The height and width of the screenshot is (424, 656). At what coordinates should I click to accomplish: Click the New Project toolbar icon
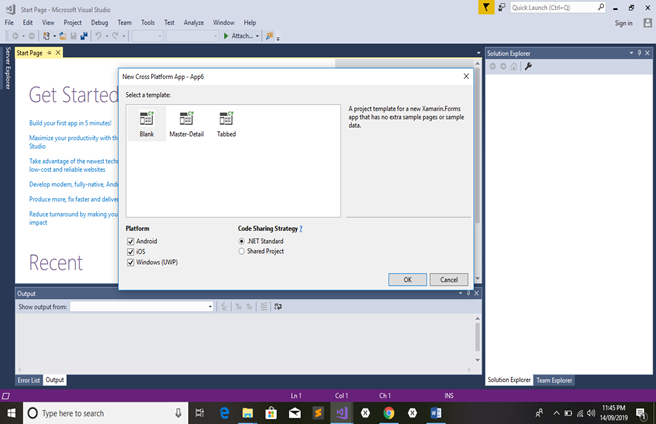pyautogui.click(x=46, y=36)
